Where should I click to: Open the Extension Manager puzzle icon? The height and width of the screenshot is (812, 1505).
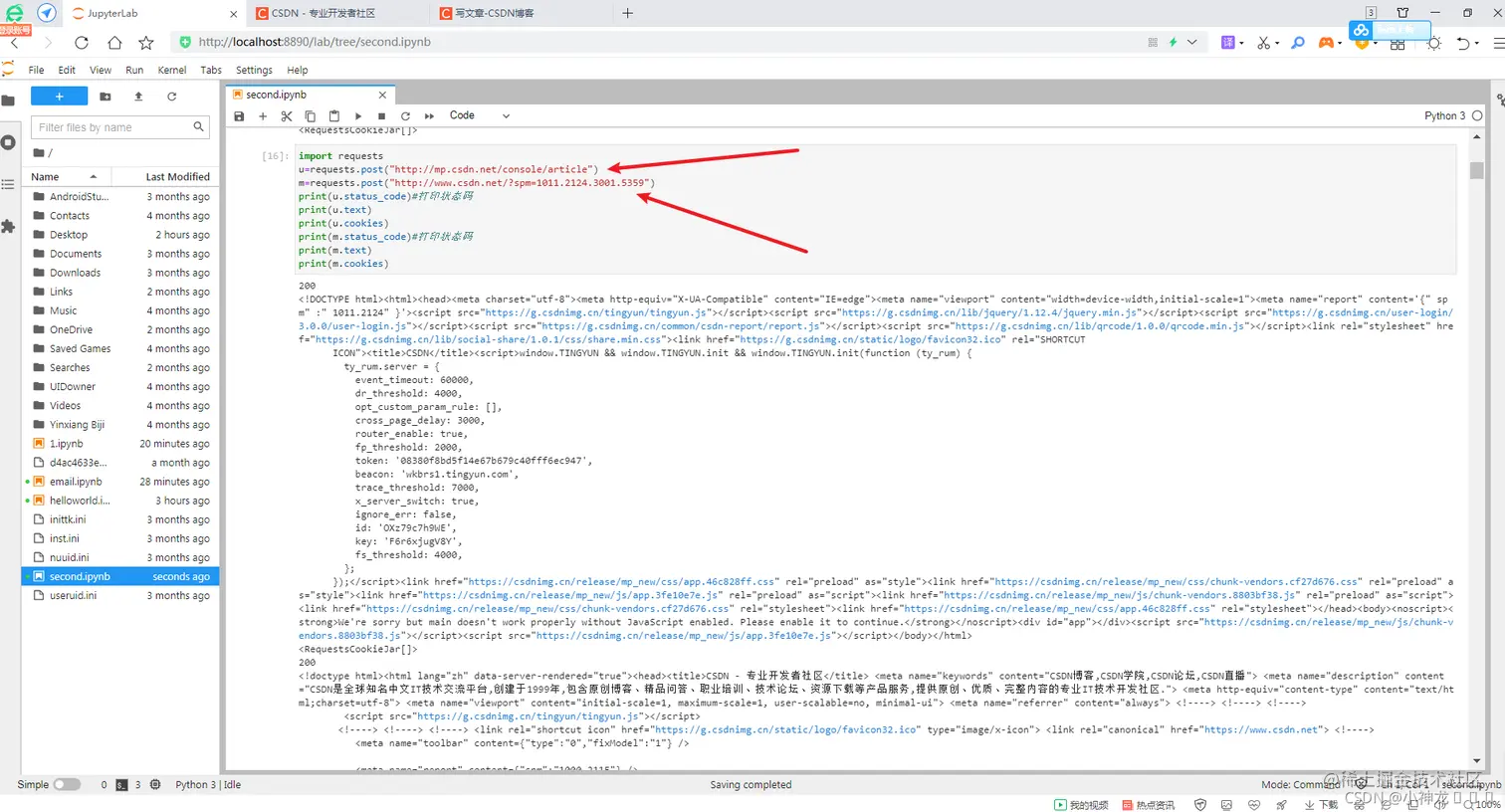coord(9,226)
